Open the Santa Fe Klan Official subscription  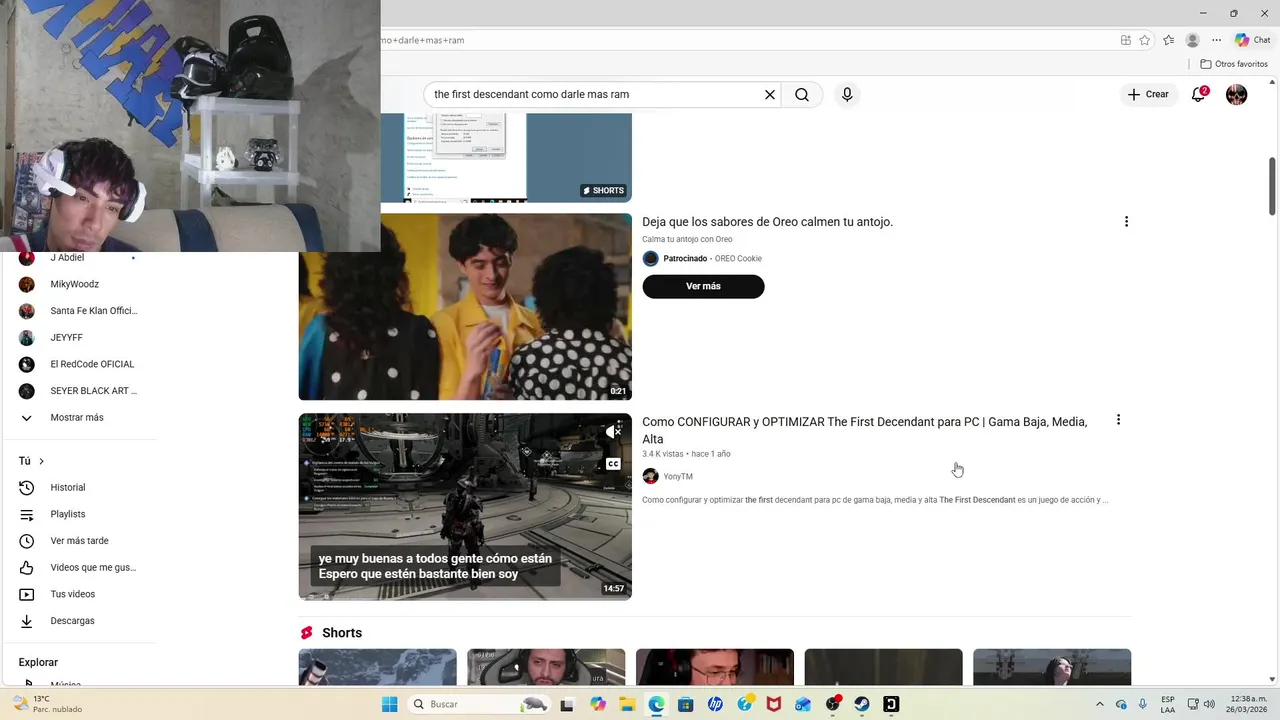tap(78, 311)
